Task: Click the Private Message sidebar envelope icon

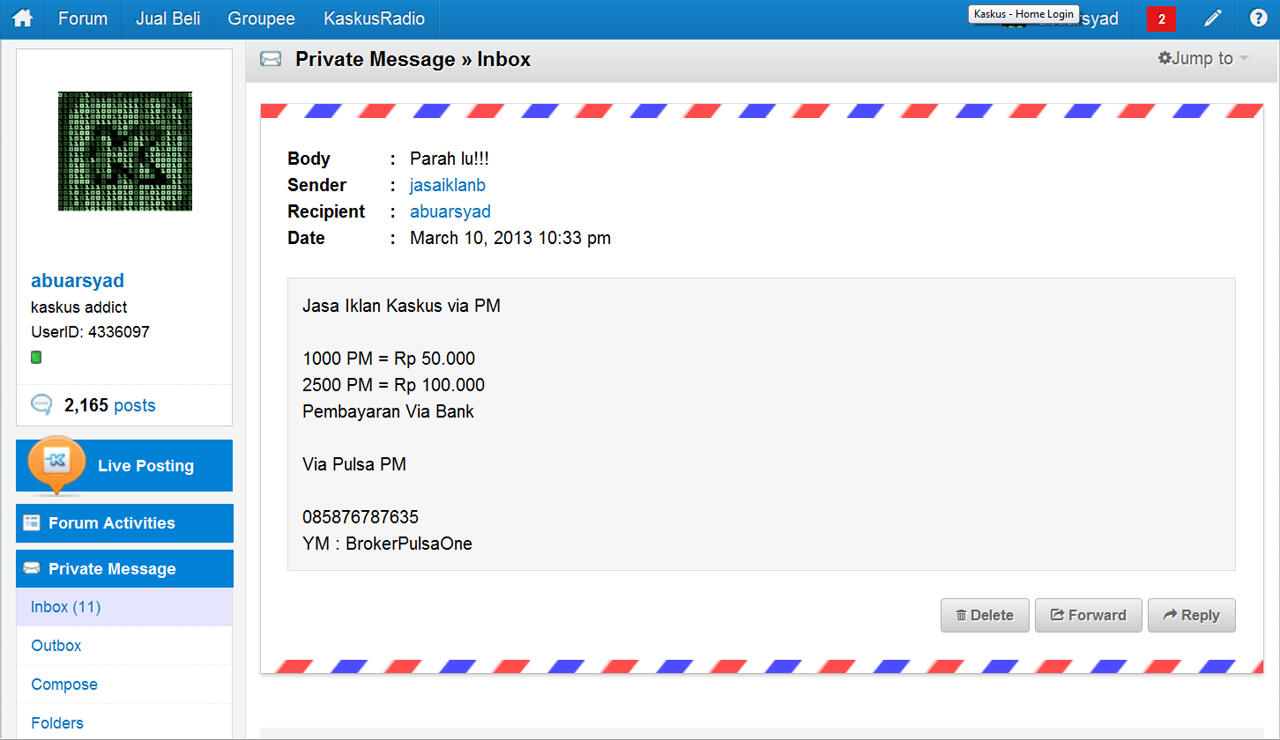Action: 32,569
